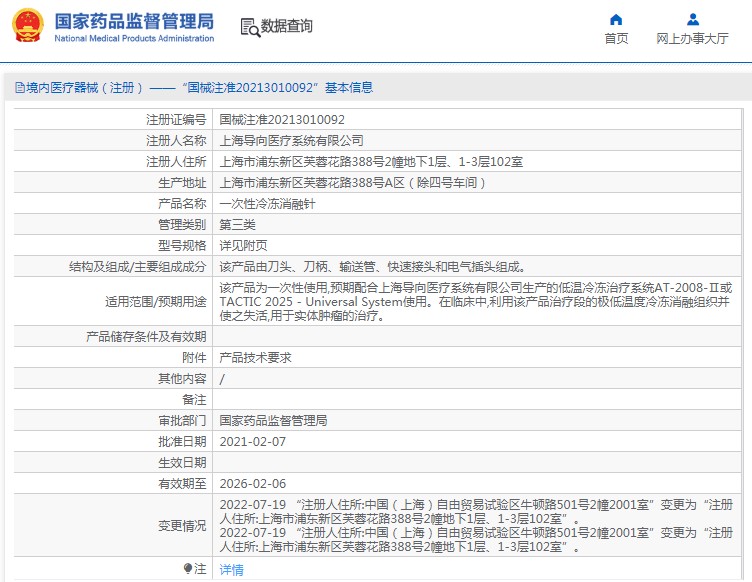The width and height of the screenshot is (752, 582).
Task: Go to 首页 home link
Action: coord(616,38)
